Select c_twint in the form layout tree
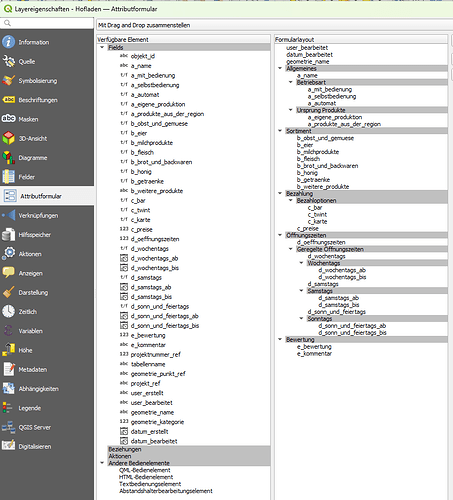The height and width of the screenshot is (500, 453). pos(317,214)
